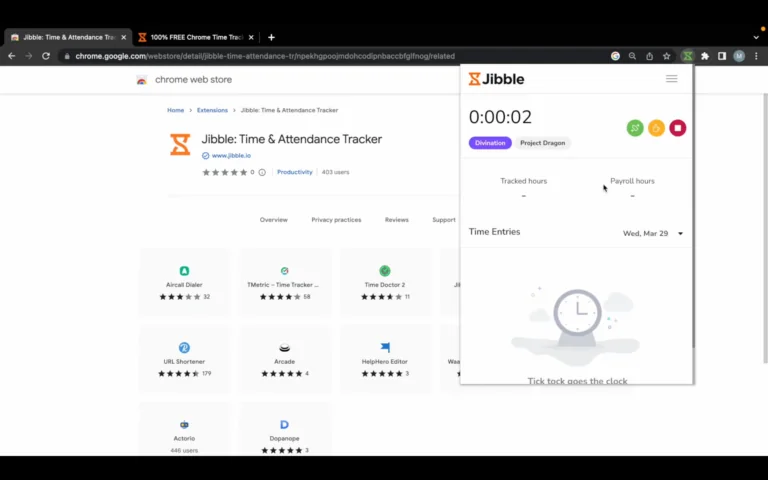
Task: Click the Jibble extension icon in toolbar
Action: pyautogui.click(x=688, y=56)
